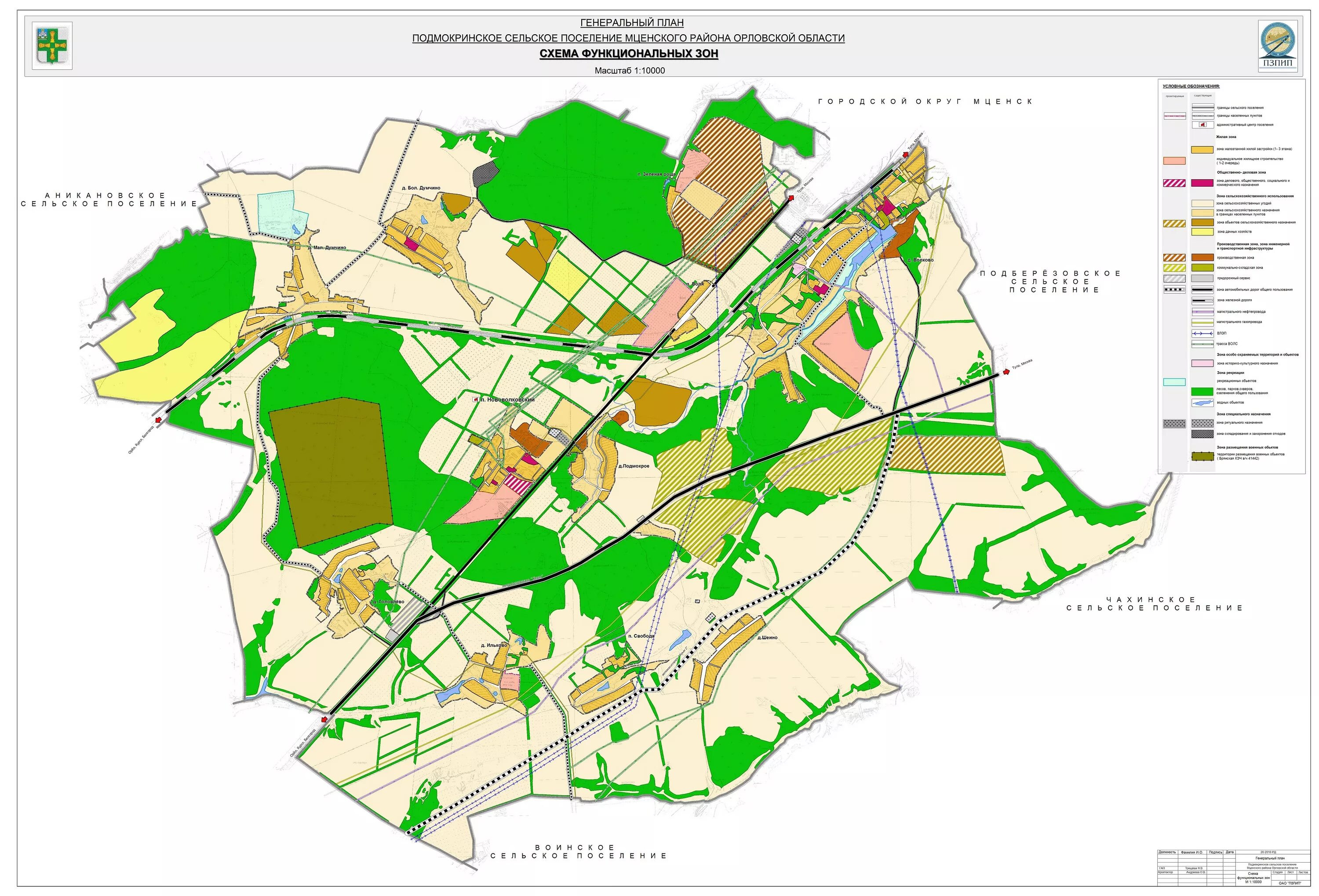
Task: Click the coat of arms emblem in header
Action: (52, 45)
